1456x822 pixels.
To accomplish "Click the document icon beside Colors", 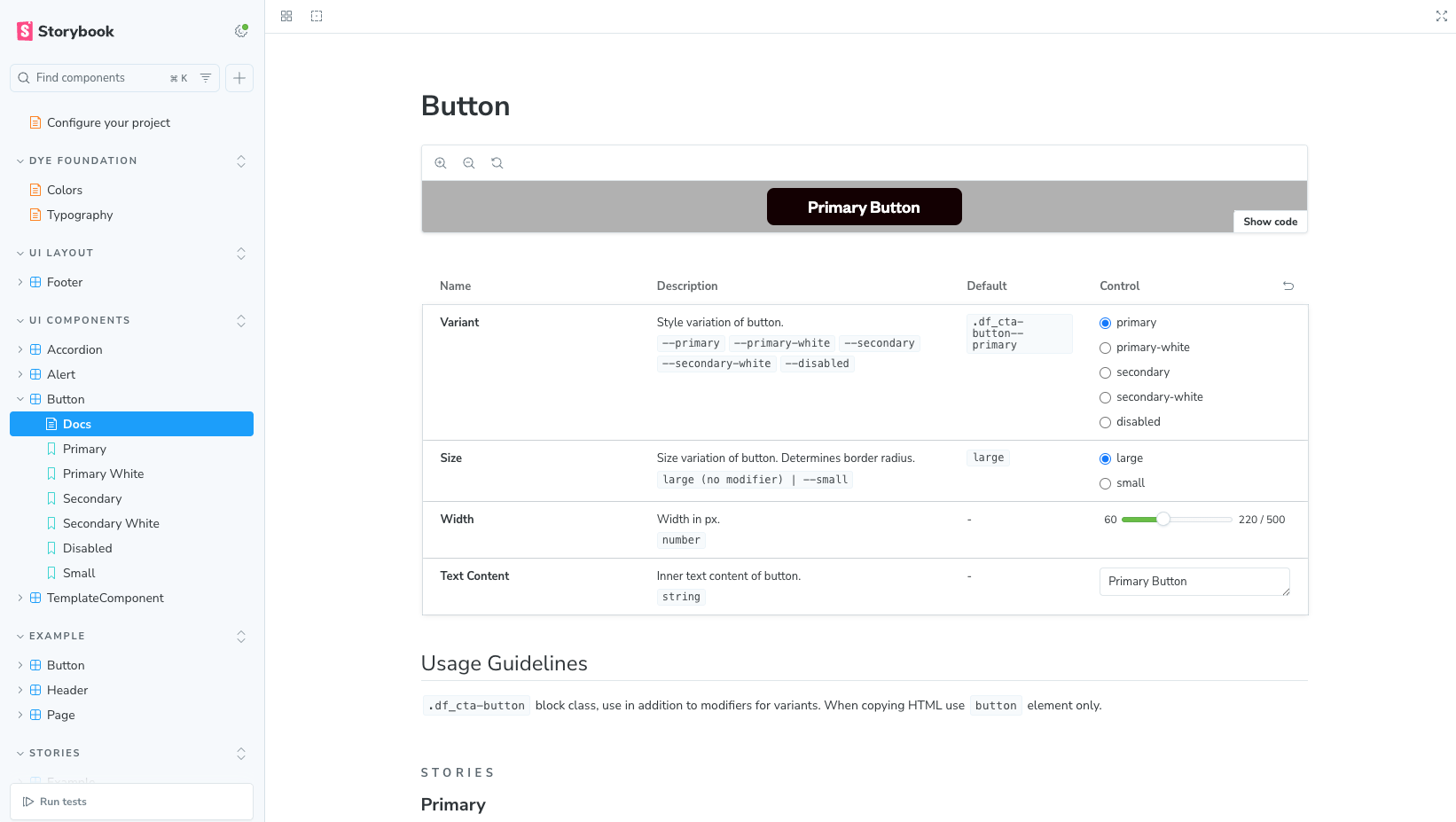I will (35, 190).
